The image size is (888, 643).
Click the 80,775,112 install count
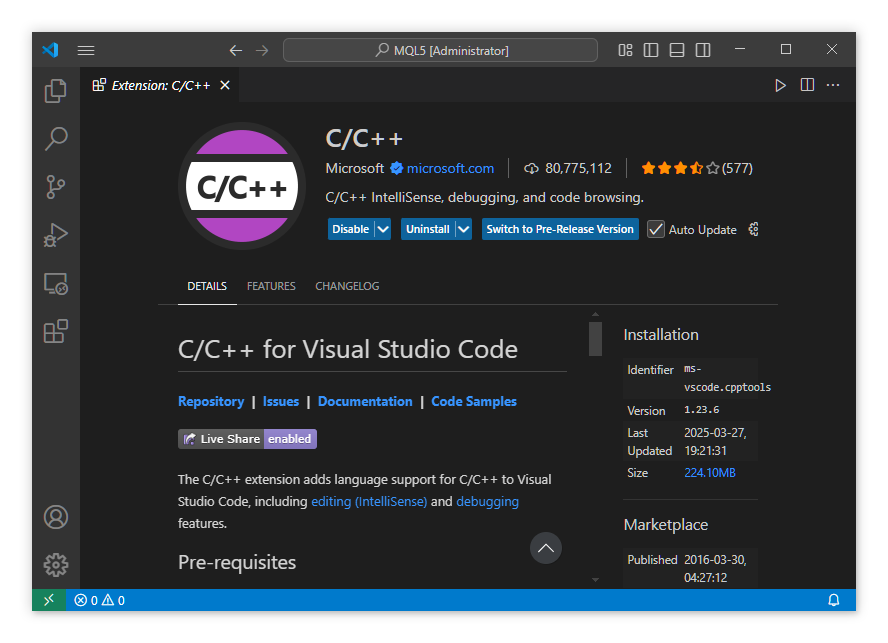(x=568, y=168)
